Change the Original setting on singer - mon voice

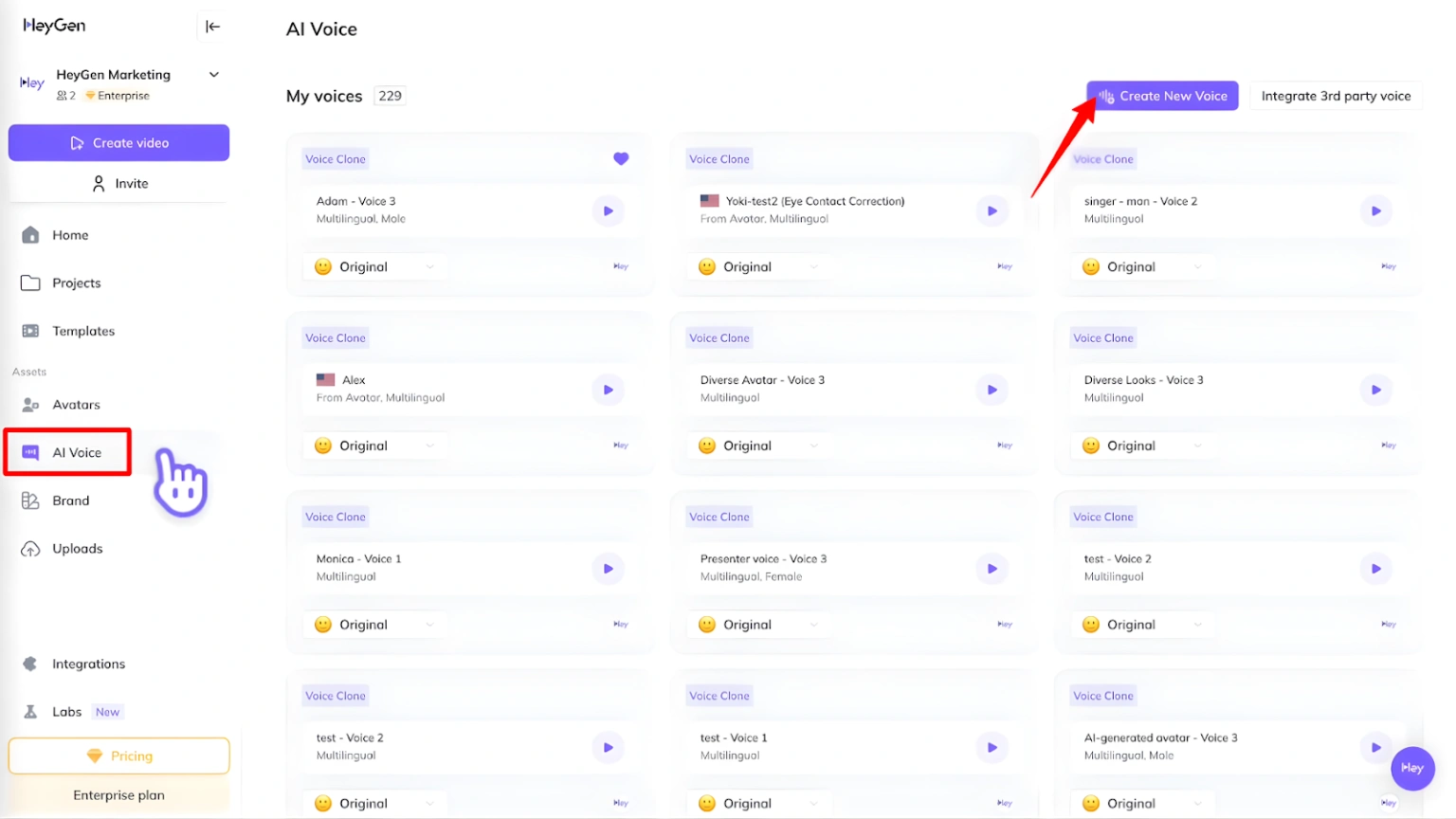click(1141, 266)
